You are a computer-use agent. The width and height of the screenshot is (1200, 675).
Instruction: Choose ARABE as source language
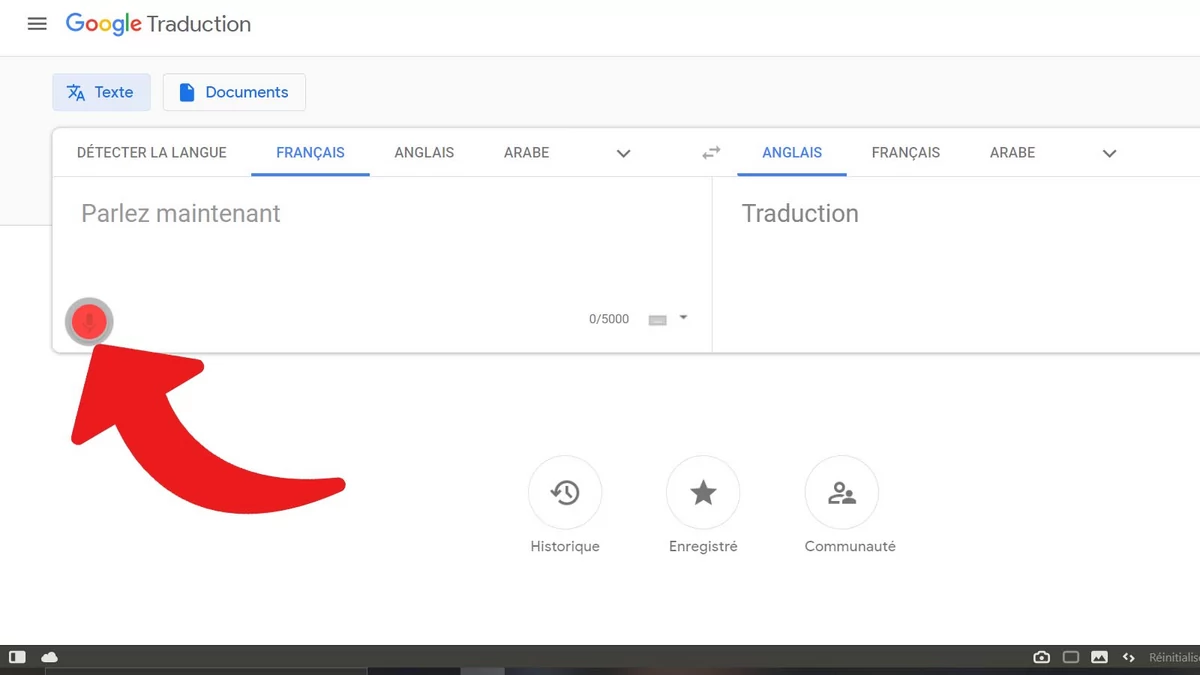526,153
